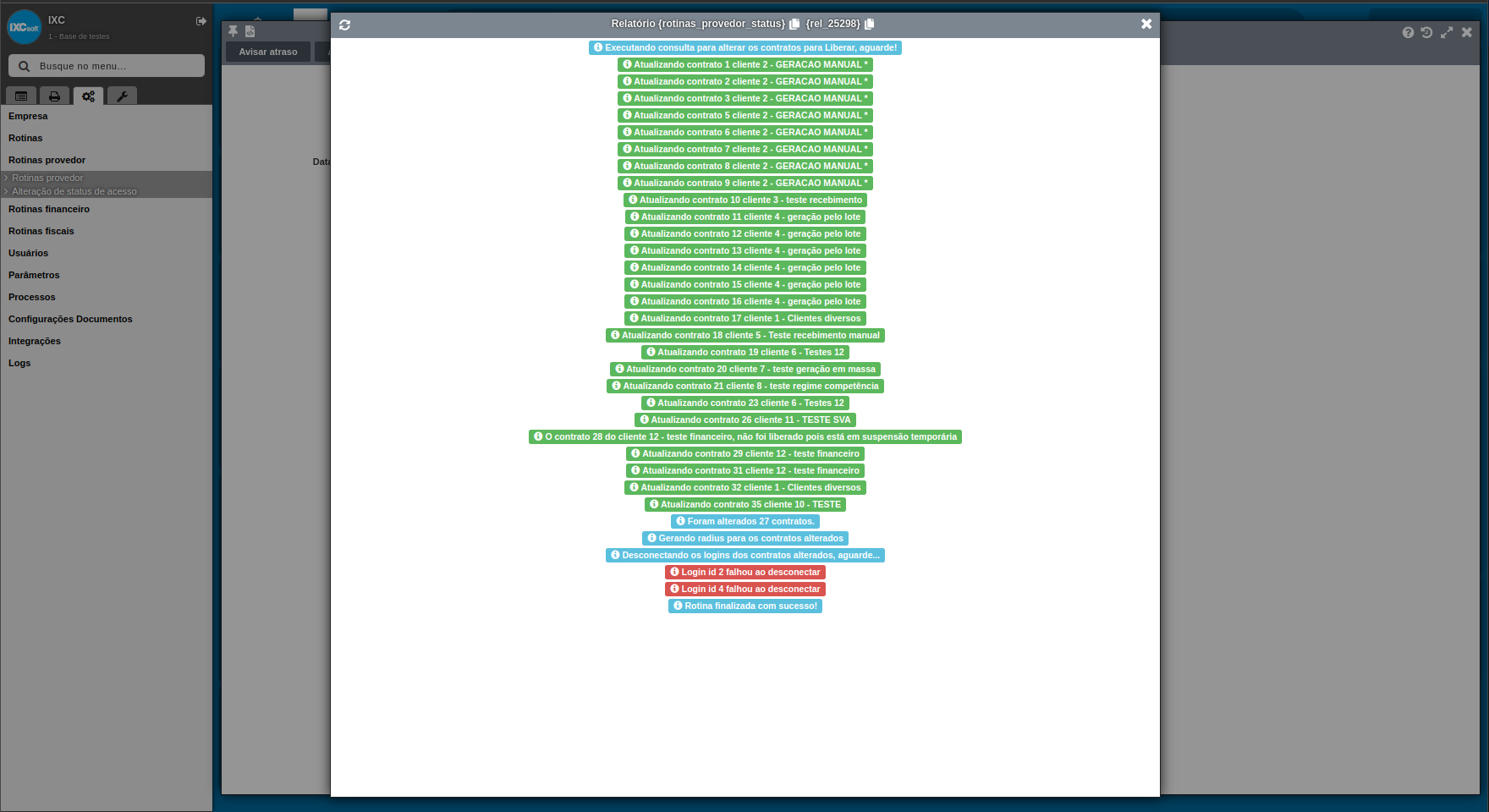1489x812 pixels.
Task: Click the 'Atualizando contrato 9 cliente 2' message
Action: coord(745,183)
